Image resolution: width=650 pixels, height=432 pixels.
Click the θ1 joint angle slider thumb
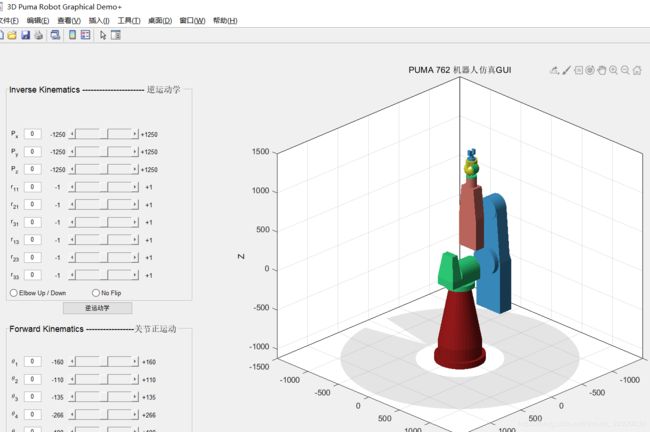pyautogui.click(x=103, y=362)
